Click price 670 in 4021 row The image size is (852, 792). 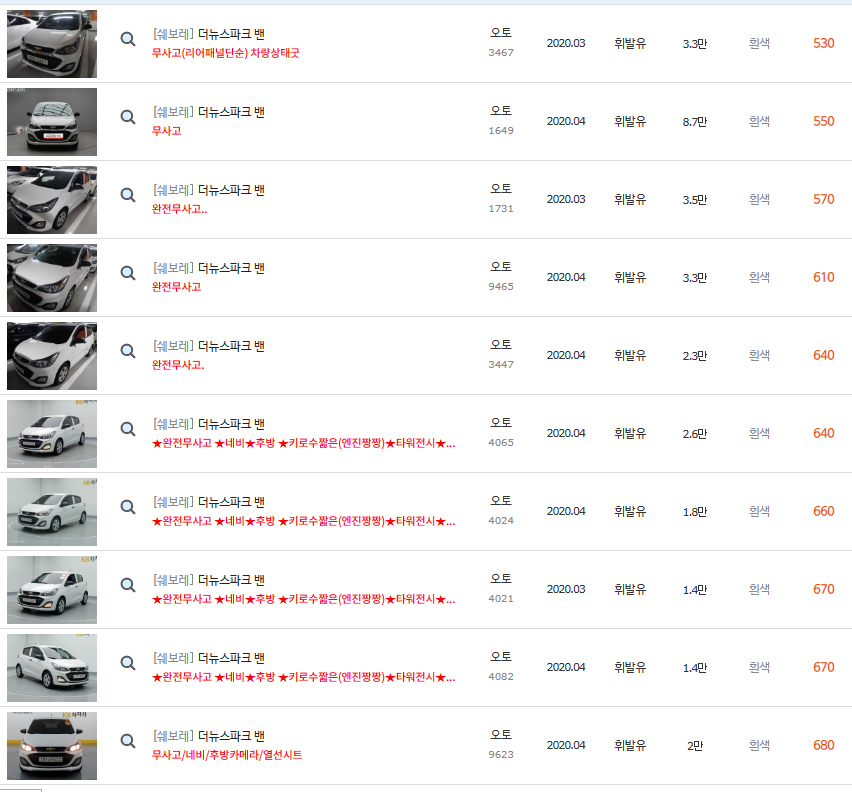(x=824, y=589)
